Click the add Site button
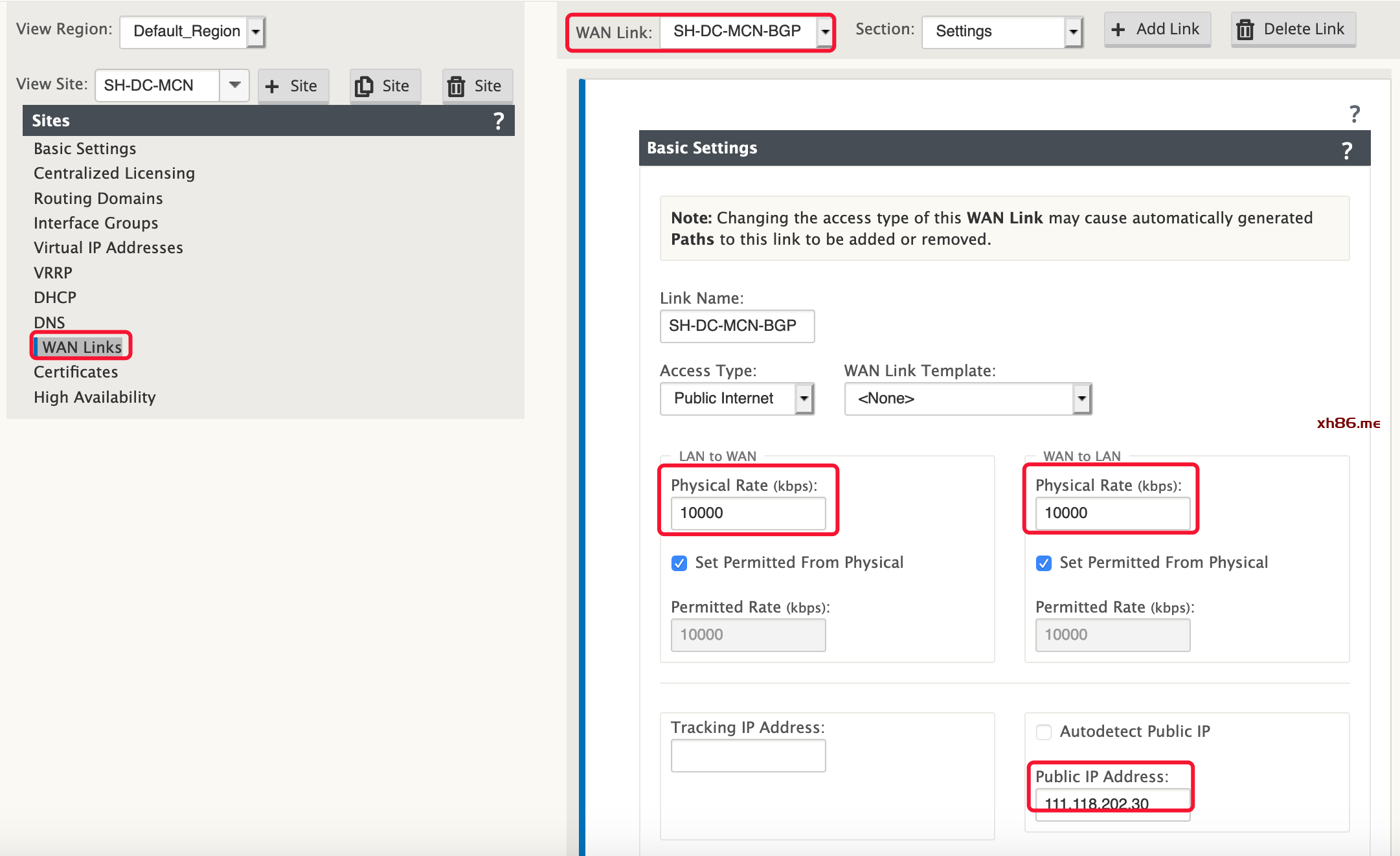Image resolution: width=1400 pixels, height=856 pixels. [293, 86]
